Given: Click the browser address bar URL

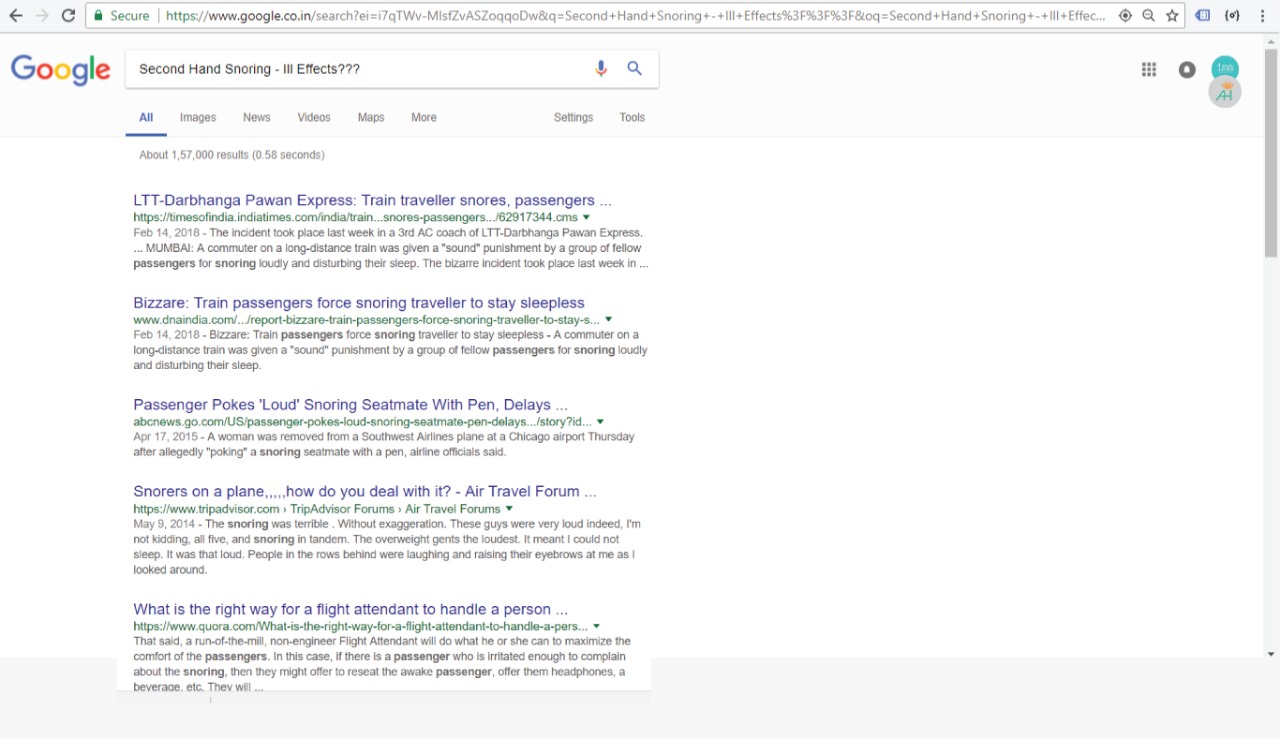Looking at the screenshot, I should tap(634, 16).
